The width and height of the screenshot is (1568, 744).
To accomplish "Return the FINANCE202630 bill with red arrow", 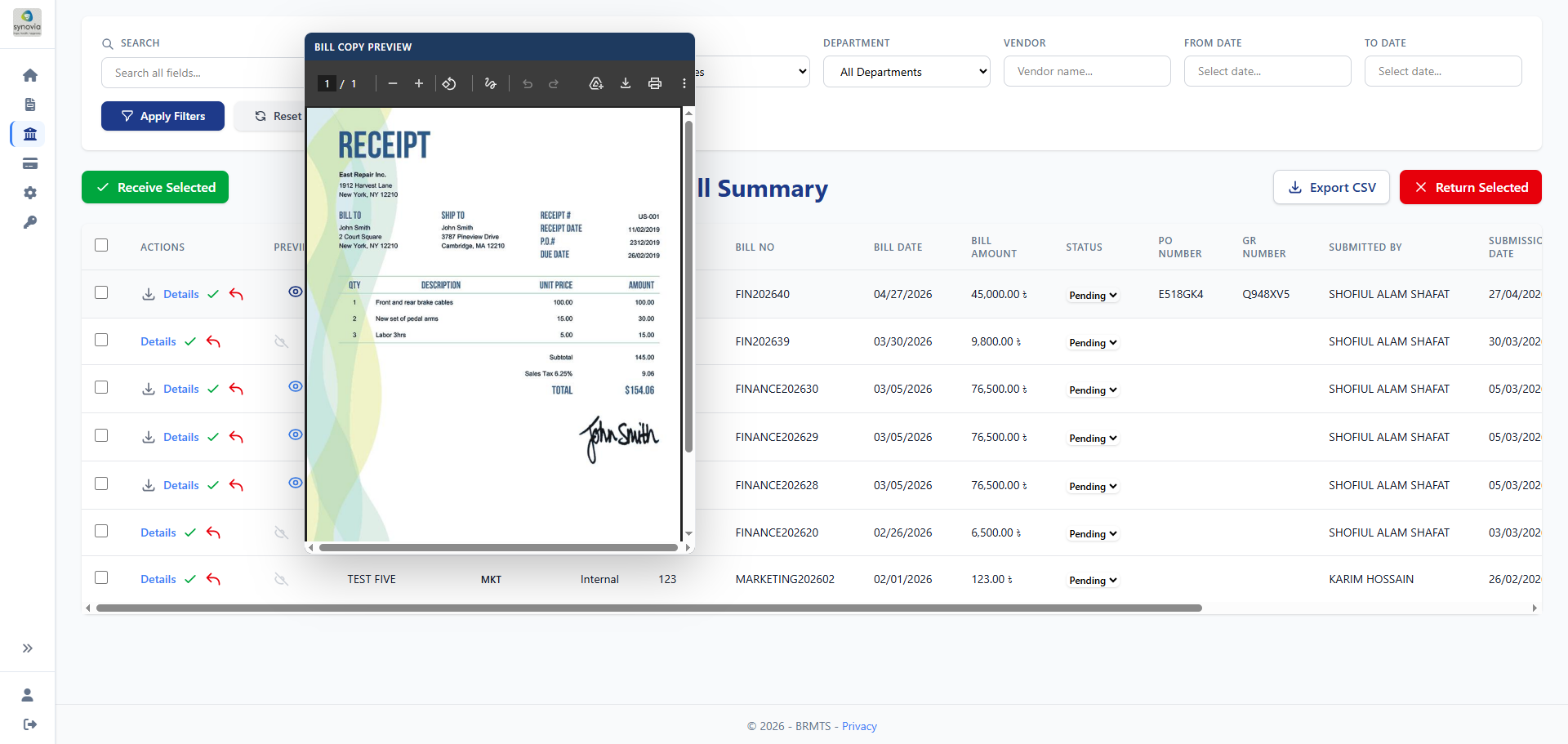I will pyautogui.click(x=236, y=389).
